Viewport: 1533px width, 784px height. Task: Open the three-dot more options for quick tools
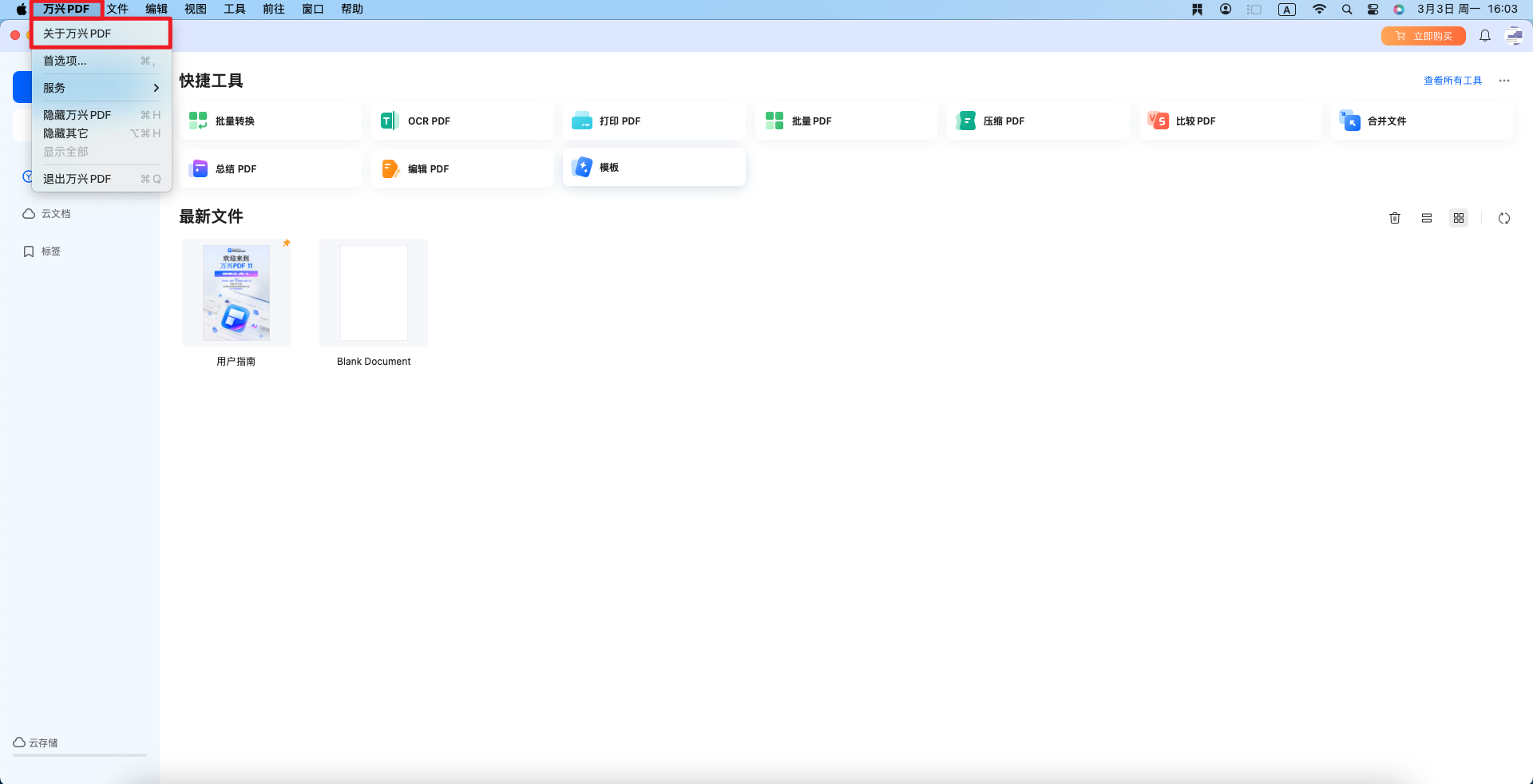[1503, 81]
